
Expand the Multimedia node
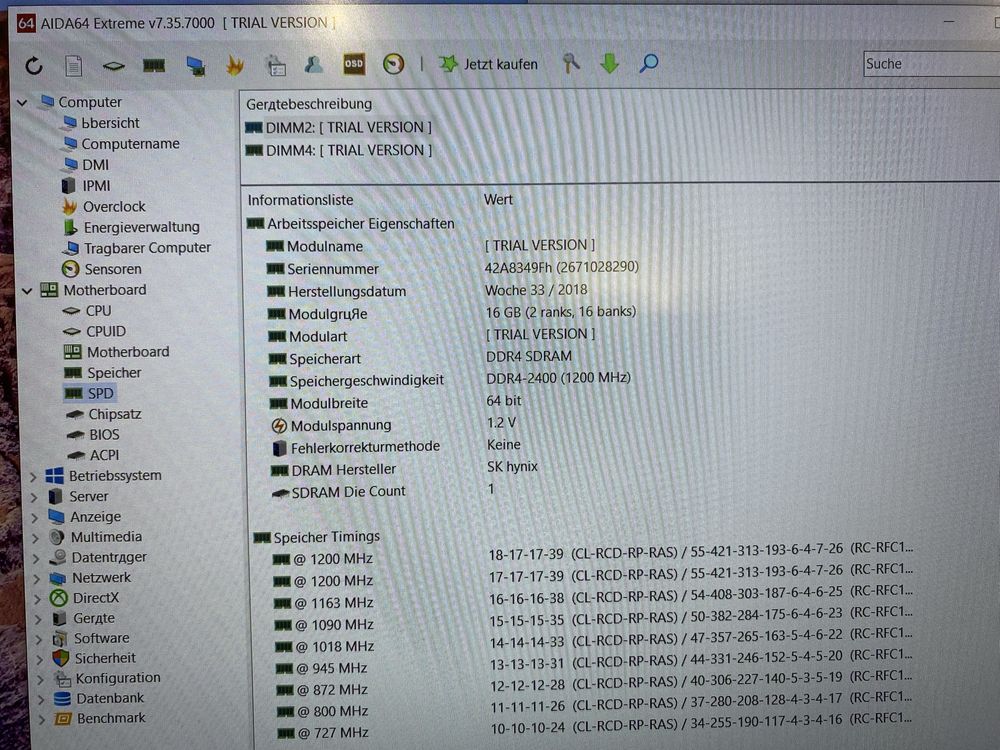[x=35, y=538]
